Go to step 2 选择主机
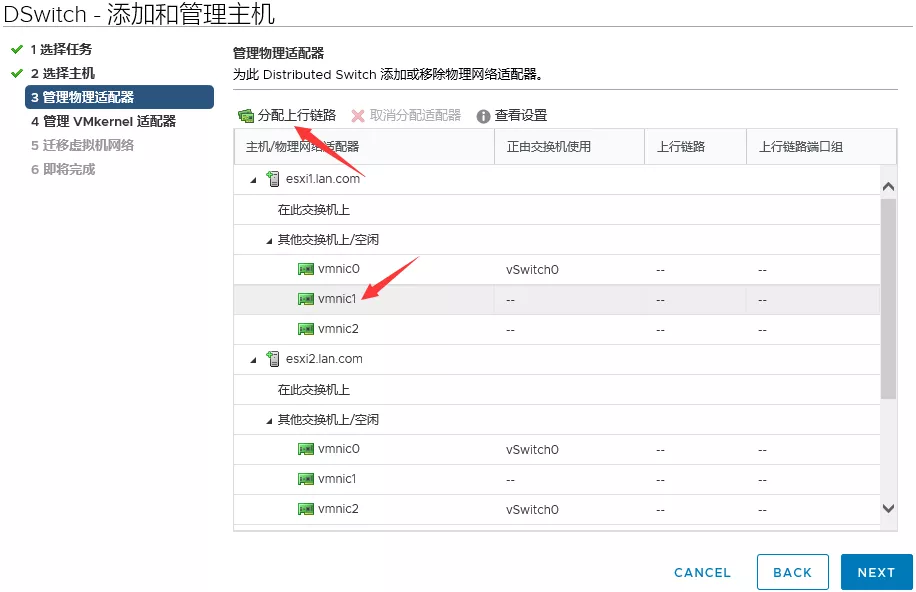 (x=68, y=73)
